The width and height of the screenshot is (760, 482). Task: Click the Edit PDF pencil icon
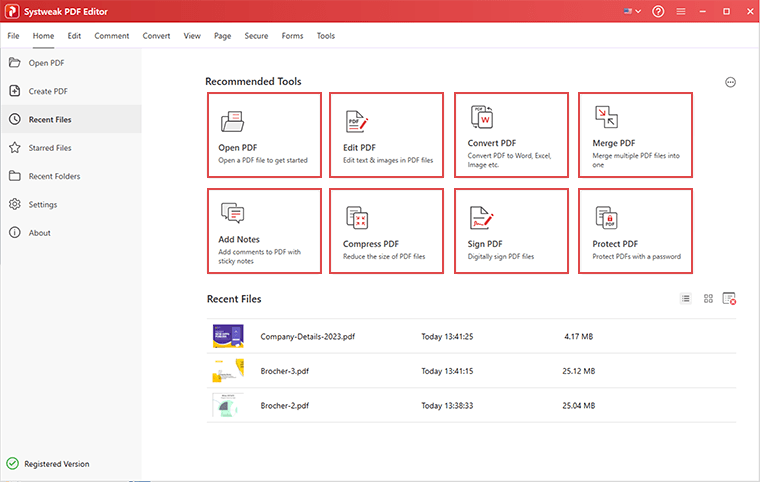point(357,122)
